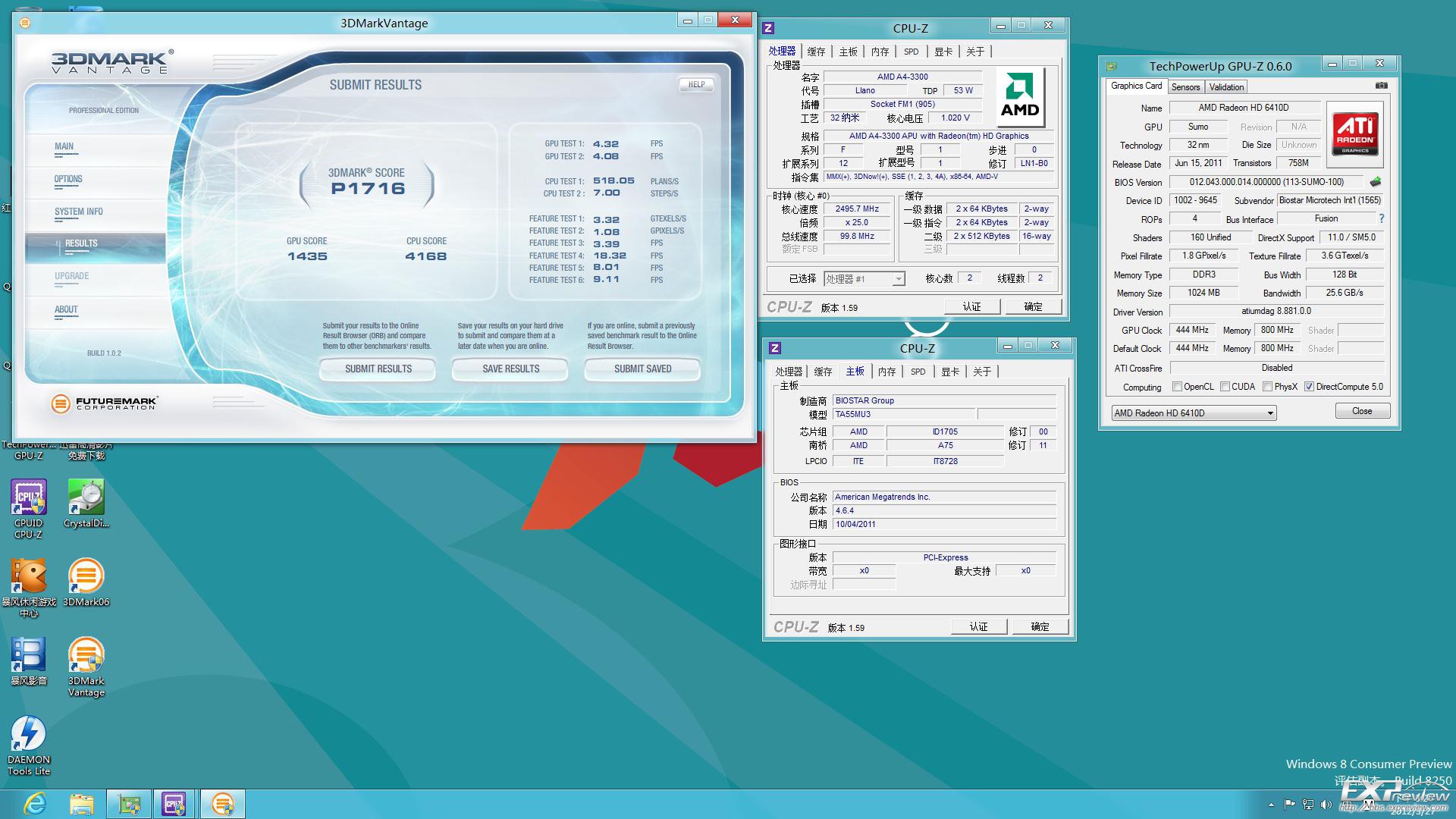The height and width of the screenshot is (819, 1456).
Task: Open the CPUID CPU-Z desktop shortcut
Action: coord(29,509)
